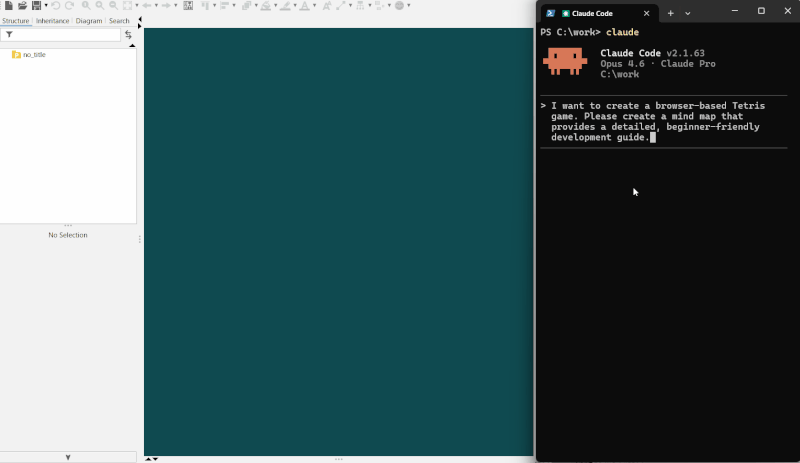
Task: Open the tab list chevron in the terminal
Action: (688, 13)
